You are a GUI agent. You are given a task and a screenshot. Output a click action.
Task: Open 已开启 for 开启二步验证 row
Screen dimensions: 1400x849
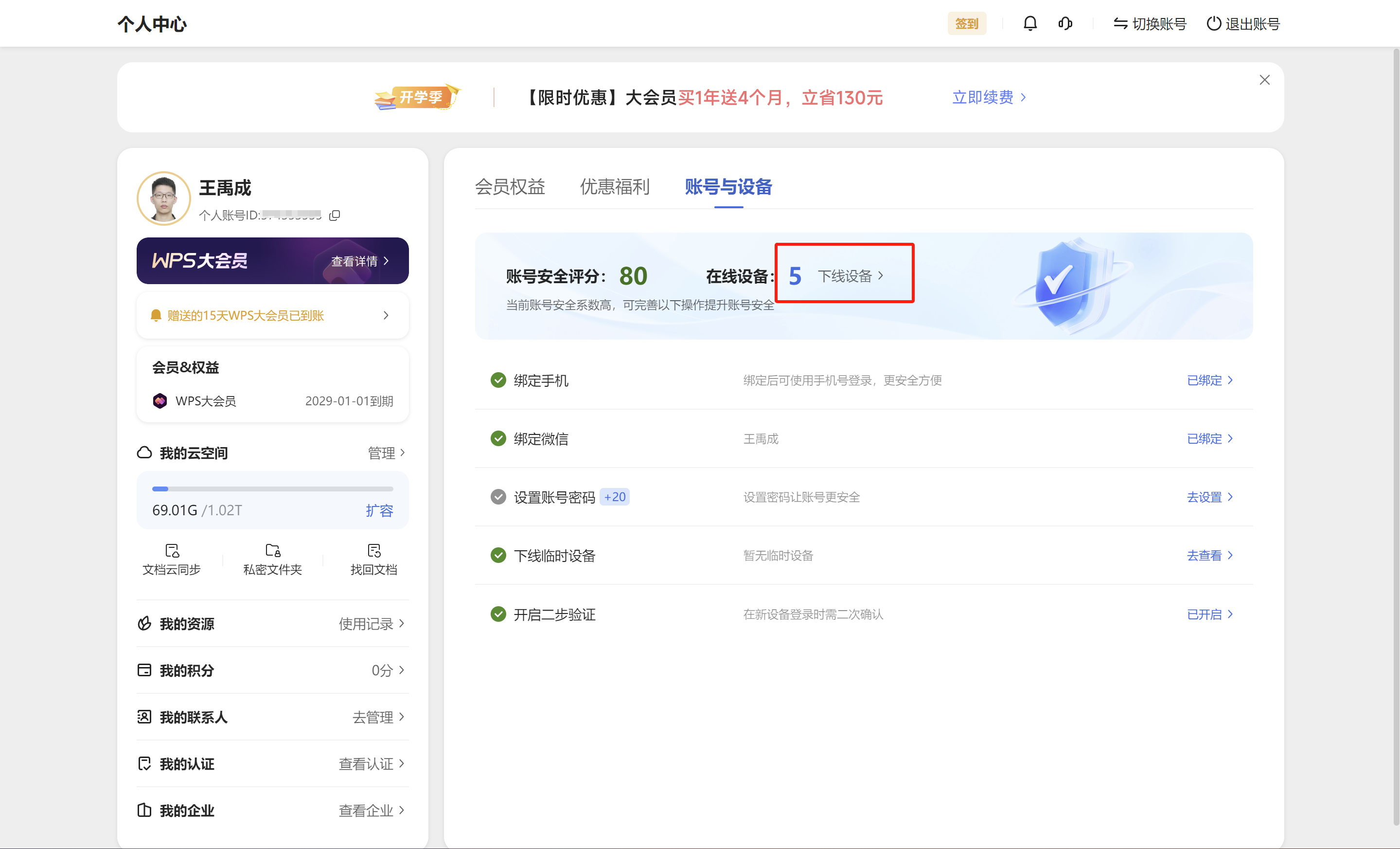(1210, 614)
